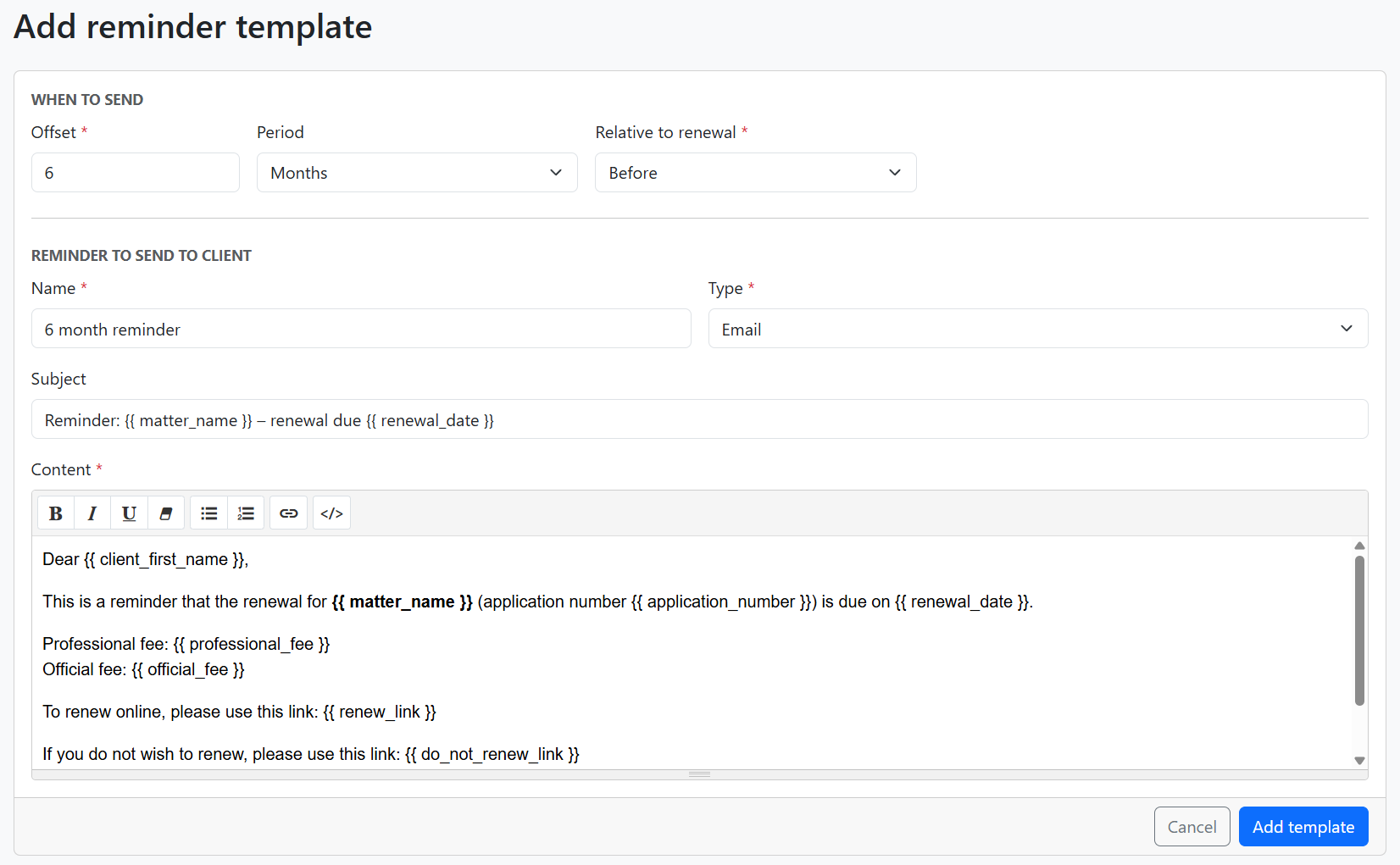Open the insert link tool
This screenshot has width=1400, height=865.
288,513
